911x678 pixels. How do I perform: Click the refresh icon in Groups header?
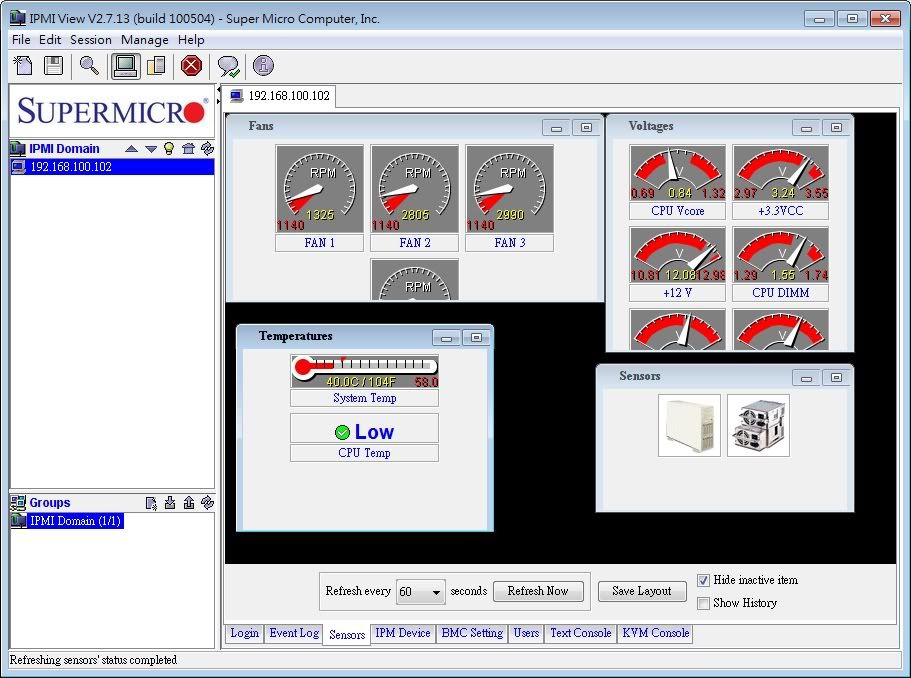[207, 503]
